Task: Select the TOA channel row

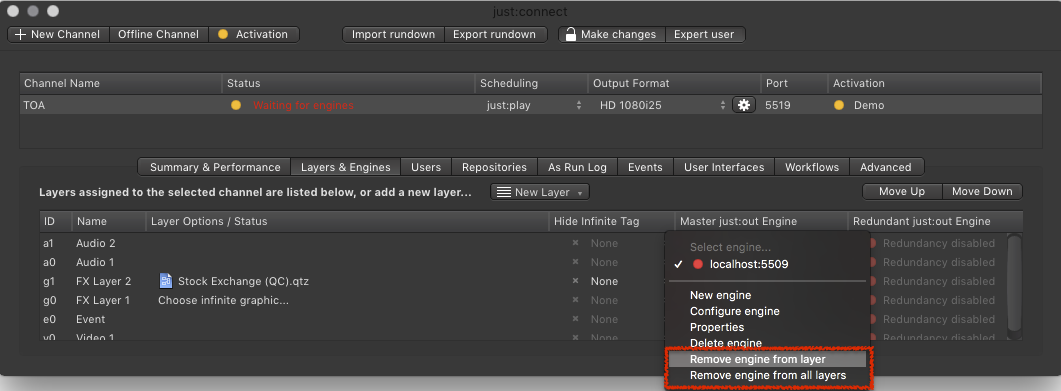Action: 530,106
